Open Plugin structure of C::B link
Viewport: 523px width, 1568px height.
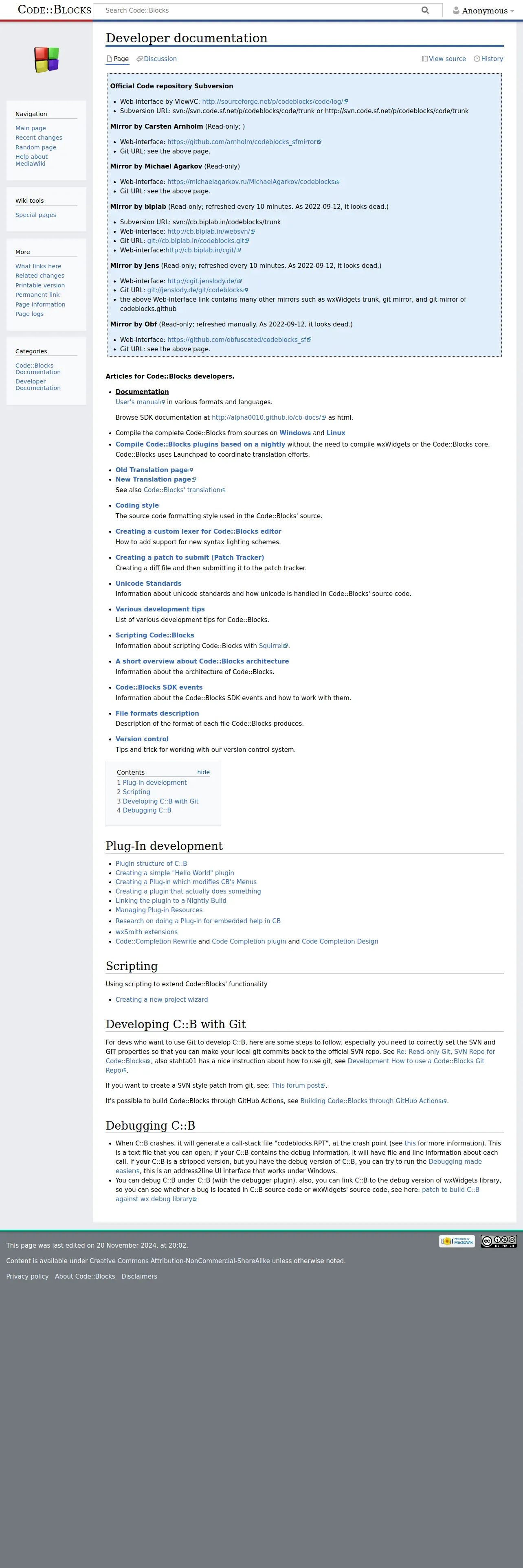151,864
